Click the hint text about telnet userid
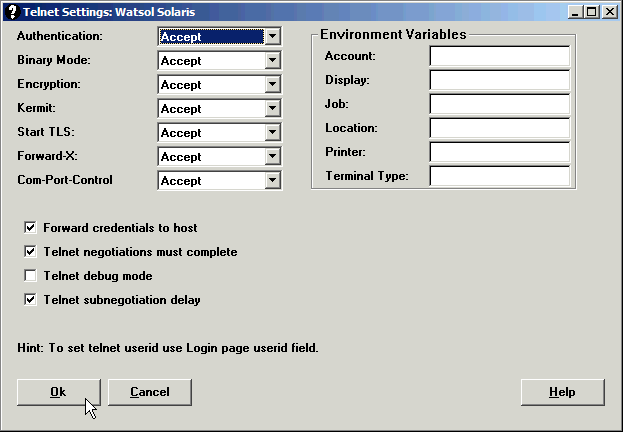This screenshot has width=623, height=432. 168,348
